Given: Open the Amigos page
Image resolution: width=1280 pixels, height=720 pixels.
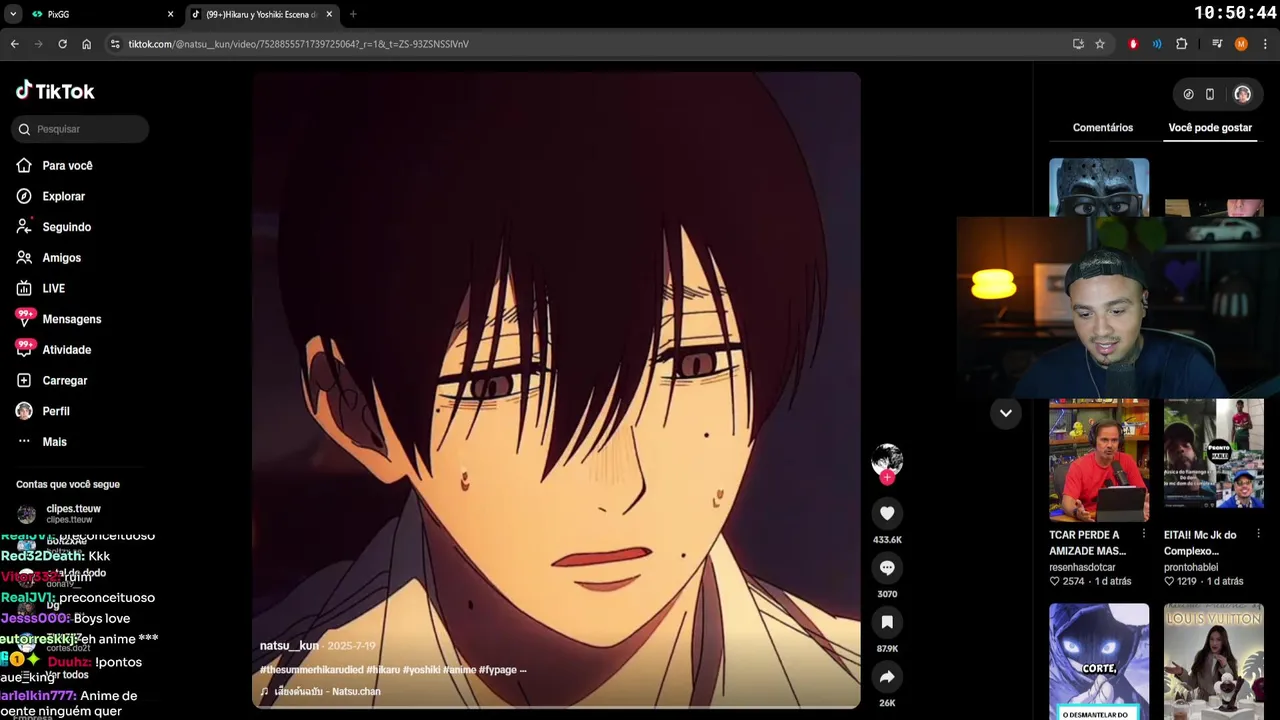Looking at the screenshot, I should pyautogui.click(x=61, y=258).
